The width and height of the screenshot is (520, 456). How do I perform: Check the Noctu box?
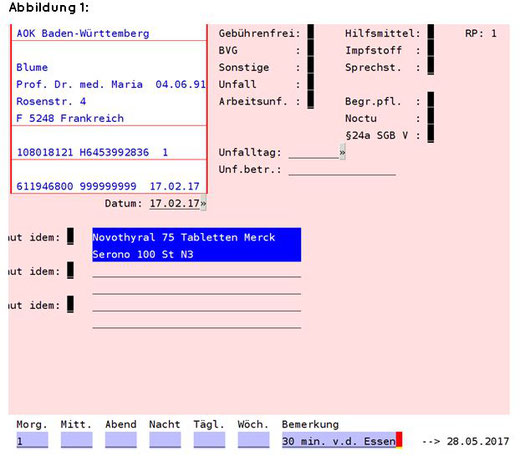(431, 118)
